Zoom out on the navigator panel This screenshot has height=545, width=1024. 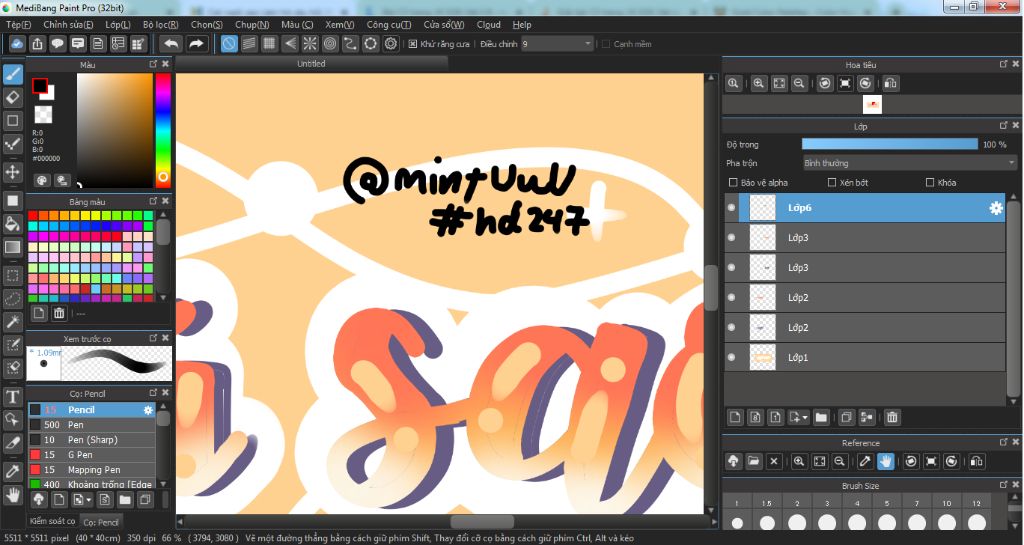click(799, 84)
